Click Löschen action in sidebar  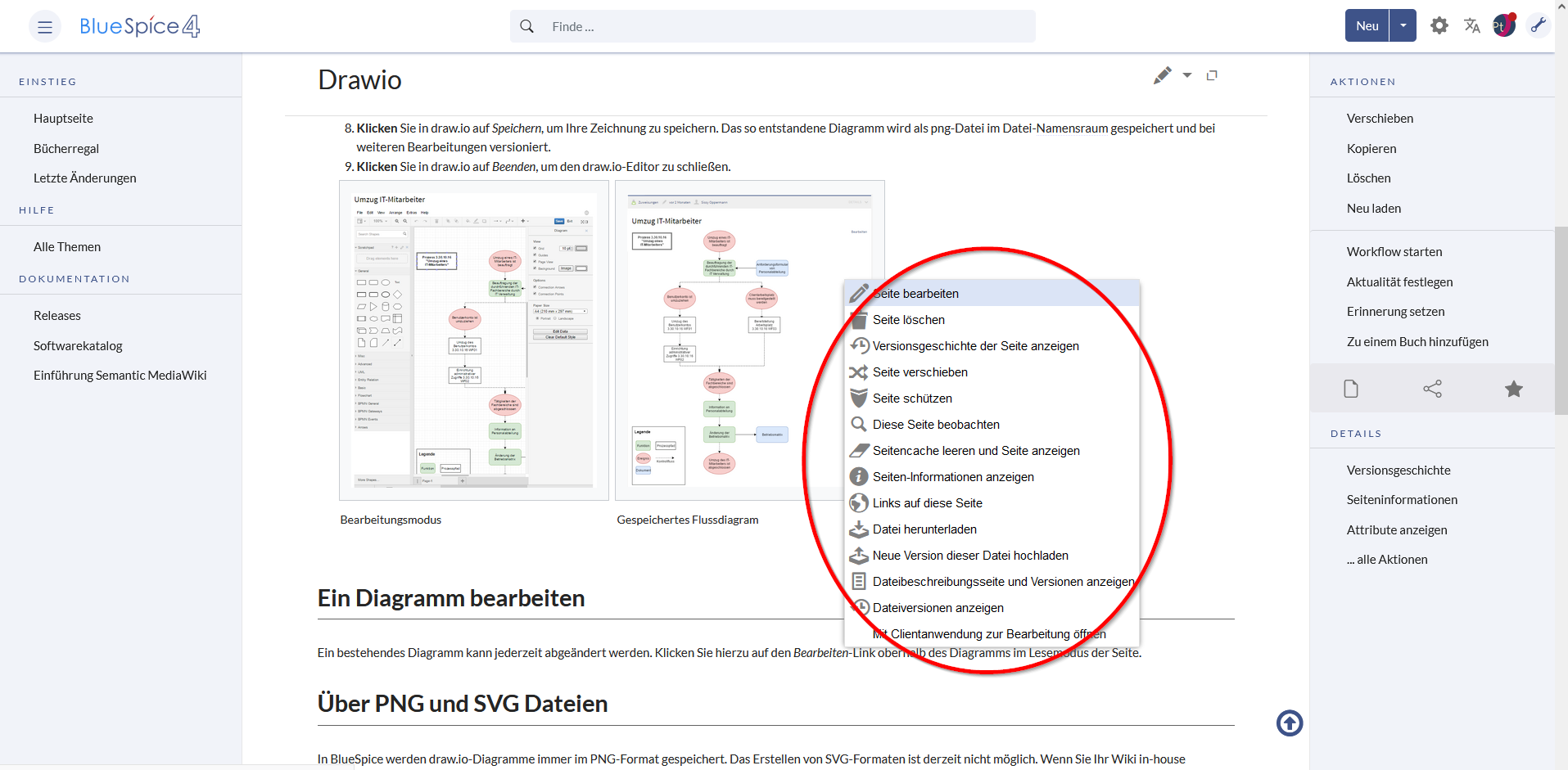(x=1369, y=178)
